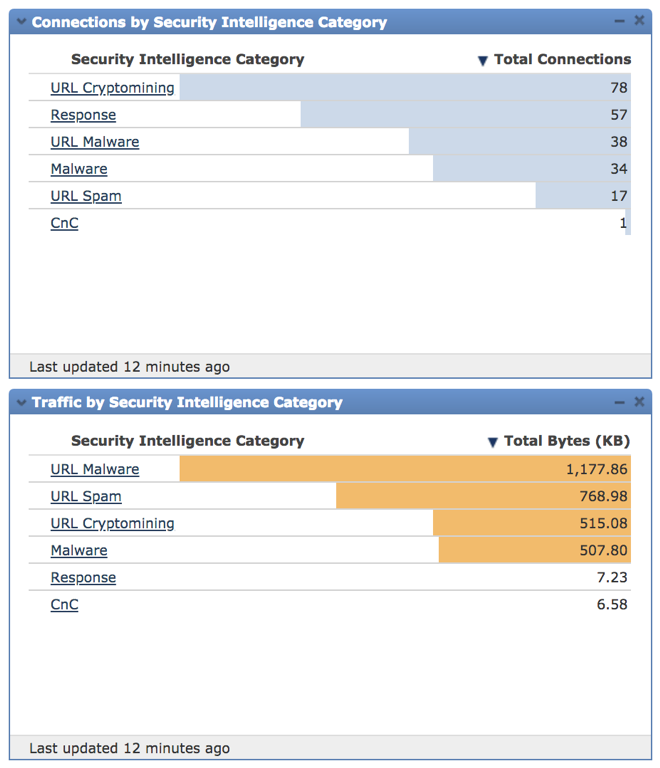The width and height of the screenshot is (660, 768).
Task: Open the Malware link in the Traffic widget
Action: click(79, 550)
